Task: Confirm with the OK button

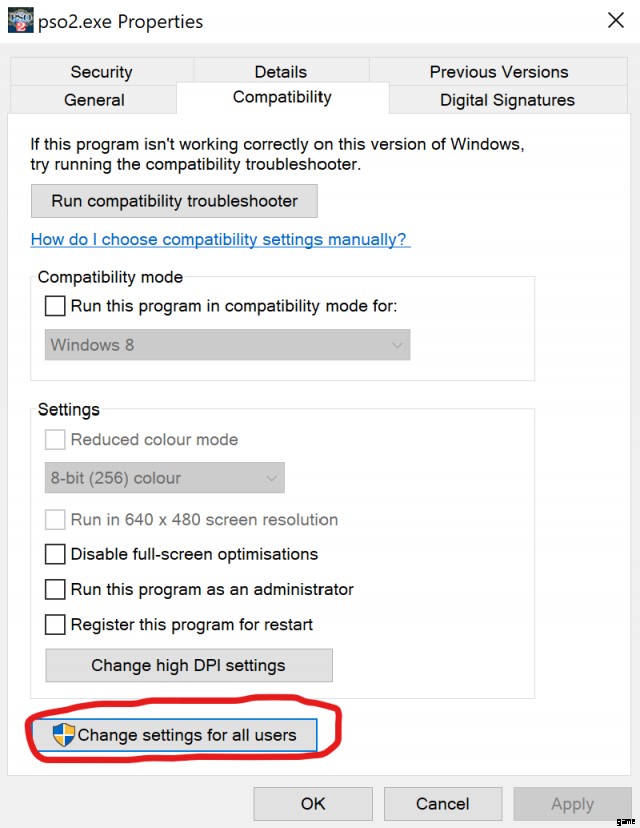Action: point(313,804)
